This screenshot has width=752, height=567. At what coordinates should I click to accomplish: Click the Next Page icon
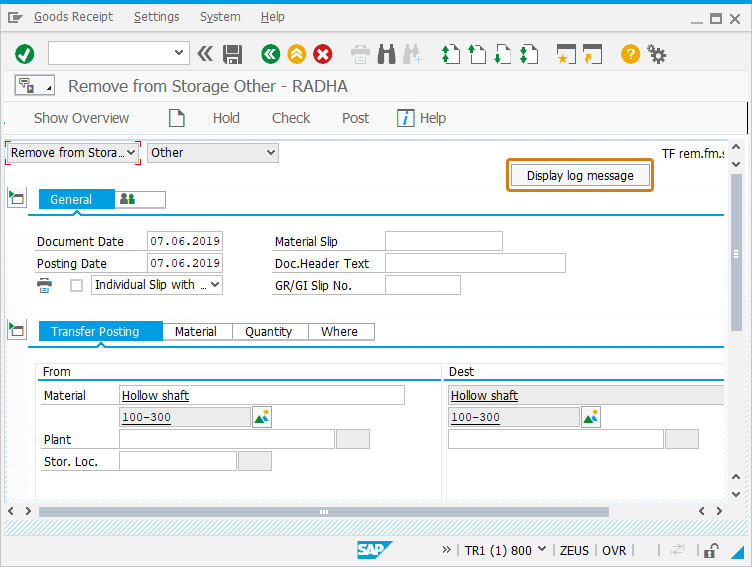[502, 54]
